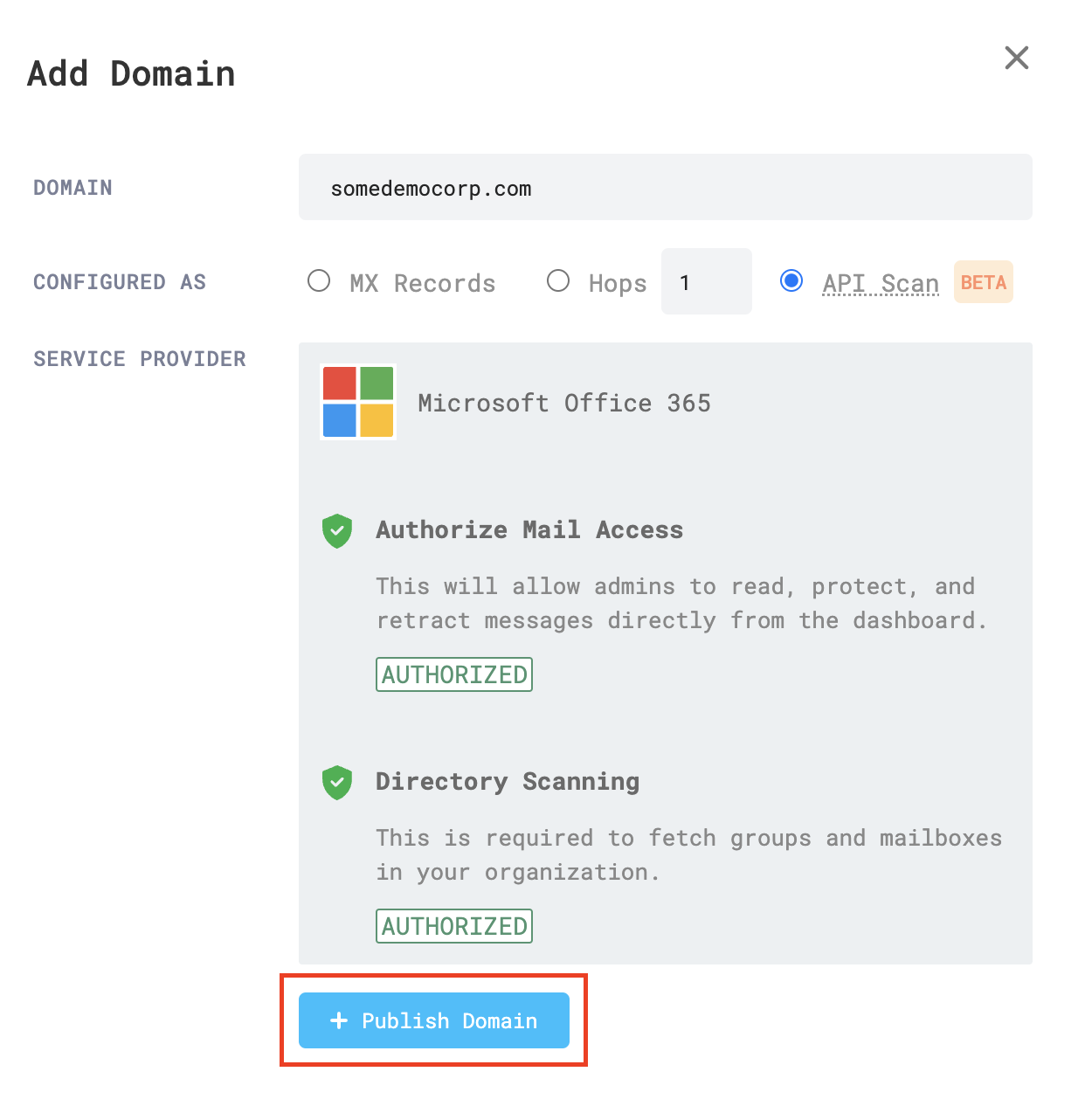Click the Microsoft Office 365 logo icon
Viewport: 1078px width, 1120px height.
(358, 401)
